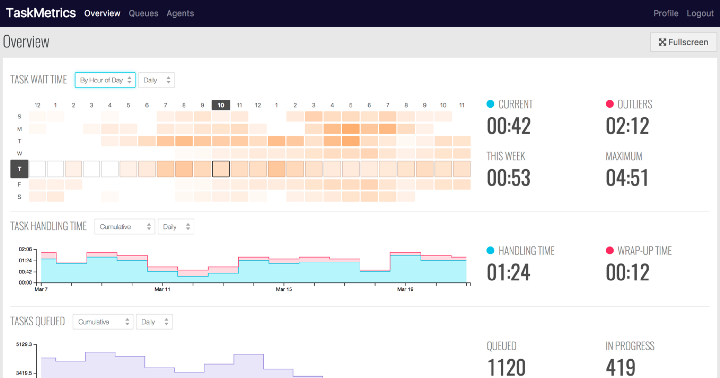Click the Current value 00:42 stat
The height and width of the screenshot is (378, 720).
point(509,126)
